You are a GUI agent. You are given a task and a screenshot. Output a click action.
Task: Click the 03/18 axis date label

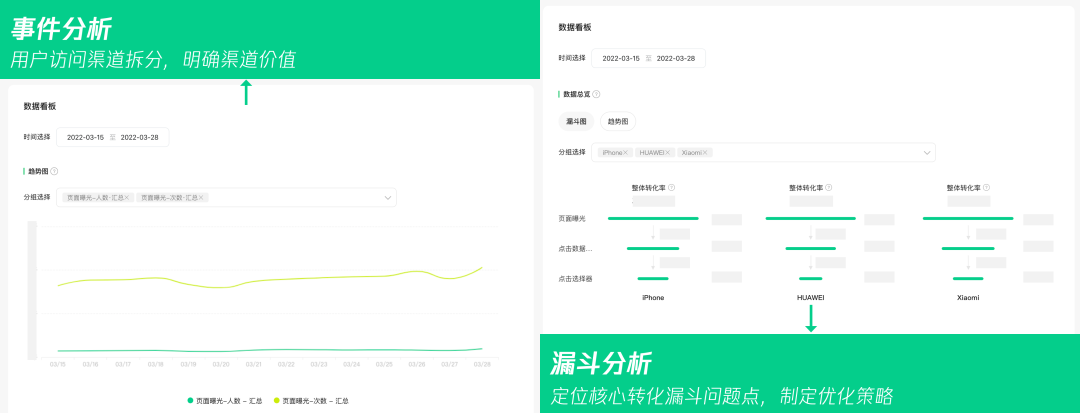(x=156, y=364)
